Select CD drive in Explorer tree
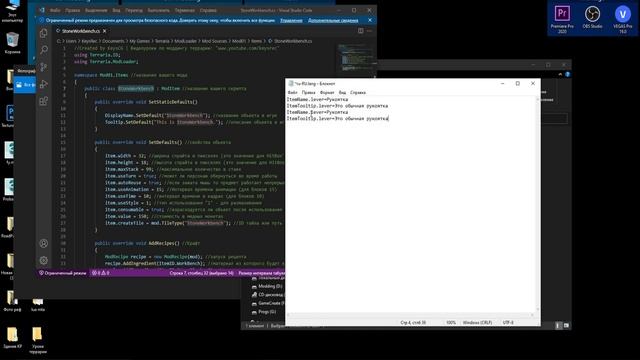 268,295
